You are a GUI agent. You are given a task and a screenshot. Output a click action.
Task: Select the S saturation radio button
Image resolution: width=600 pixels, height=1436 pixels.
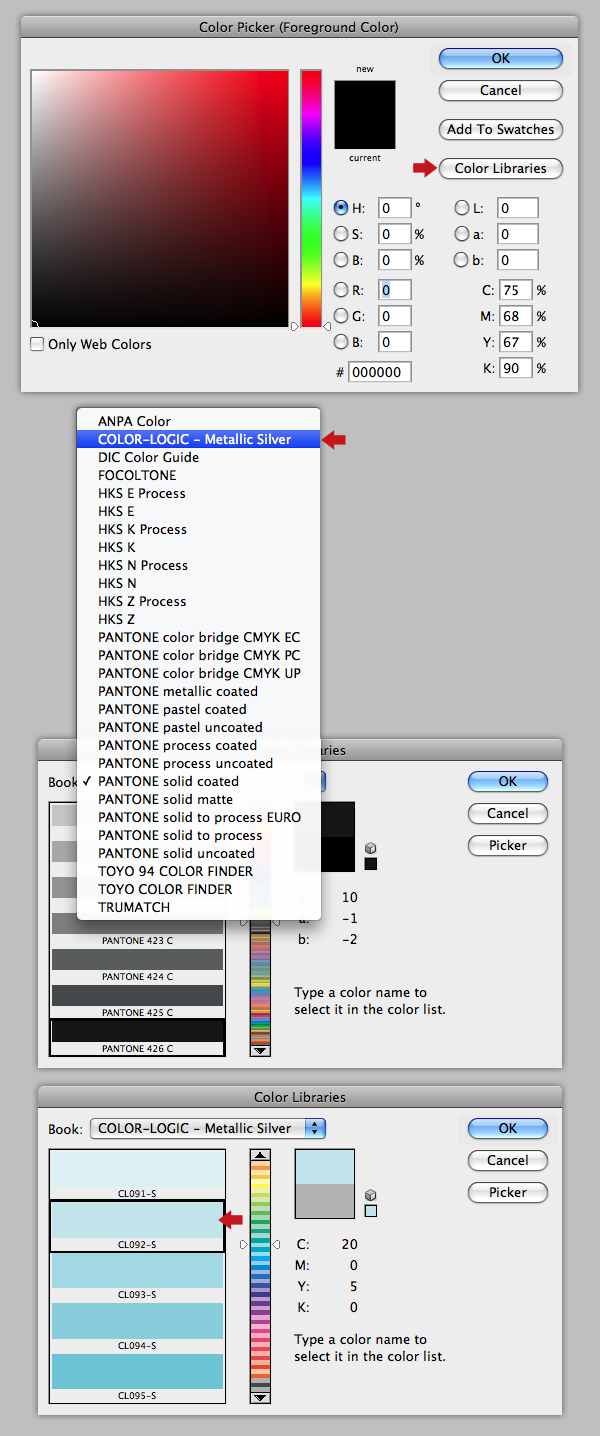[341, 234]
